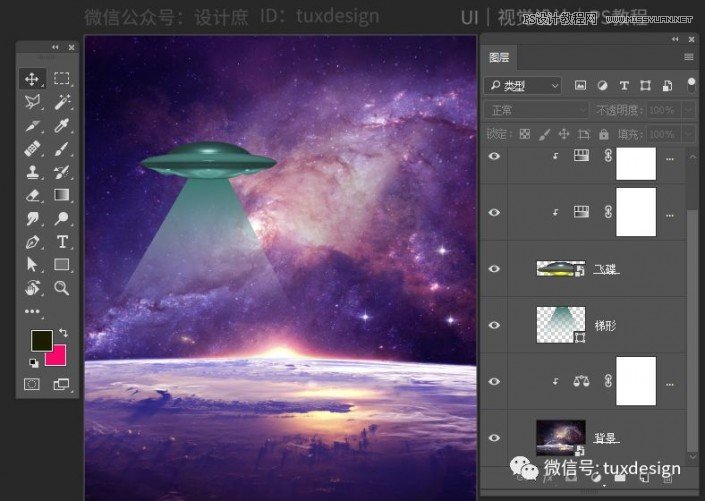Collapse the Tools panel double arrows

[55, 47]
